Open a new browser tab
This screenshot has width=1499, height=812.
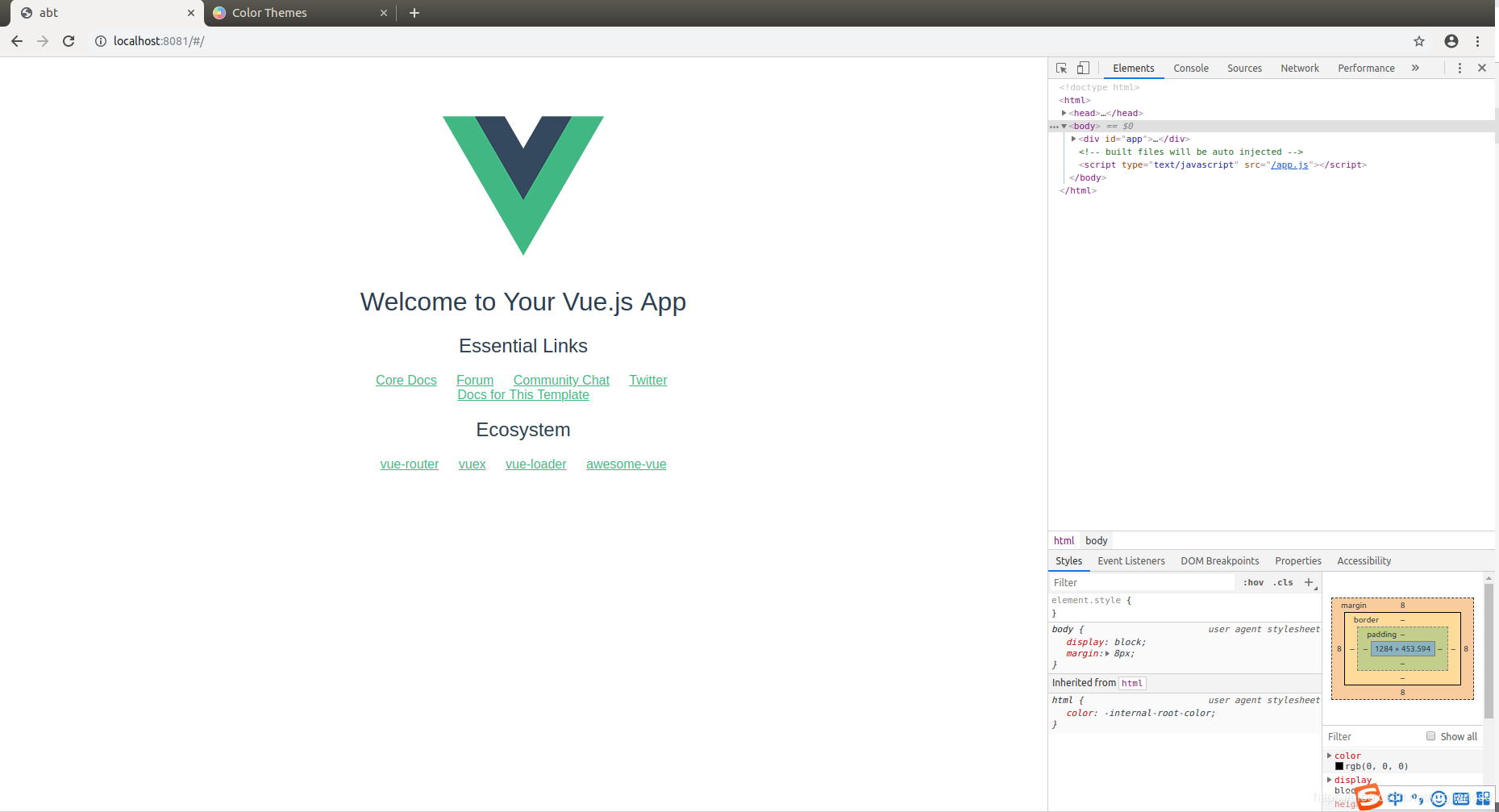414,13
